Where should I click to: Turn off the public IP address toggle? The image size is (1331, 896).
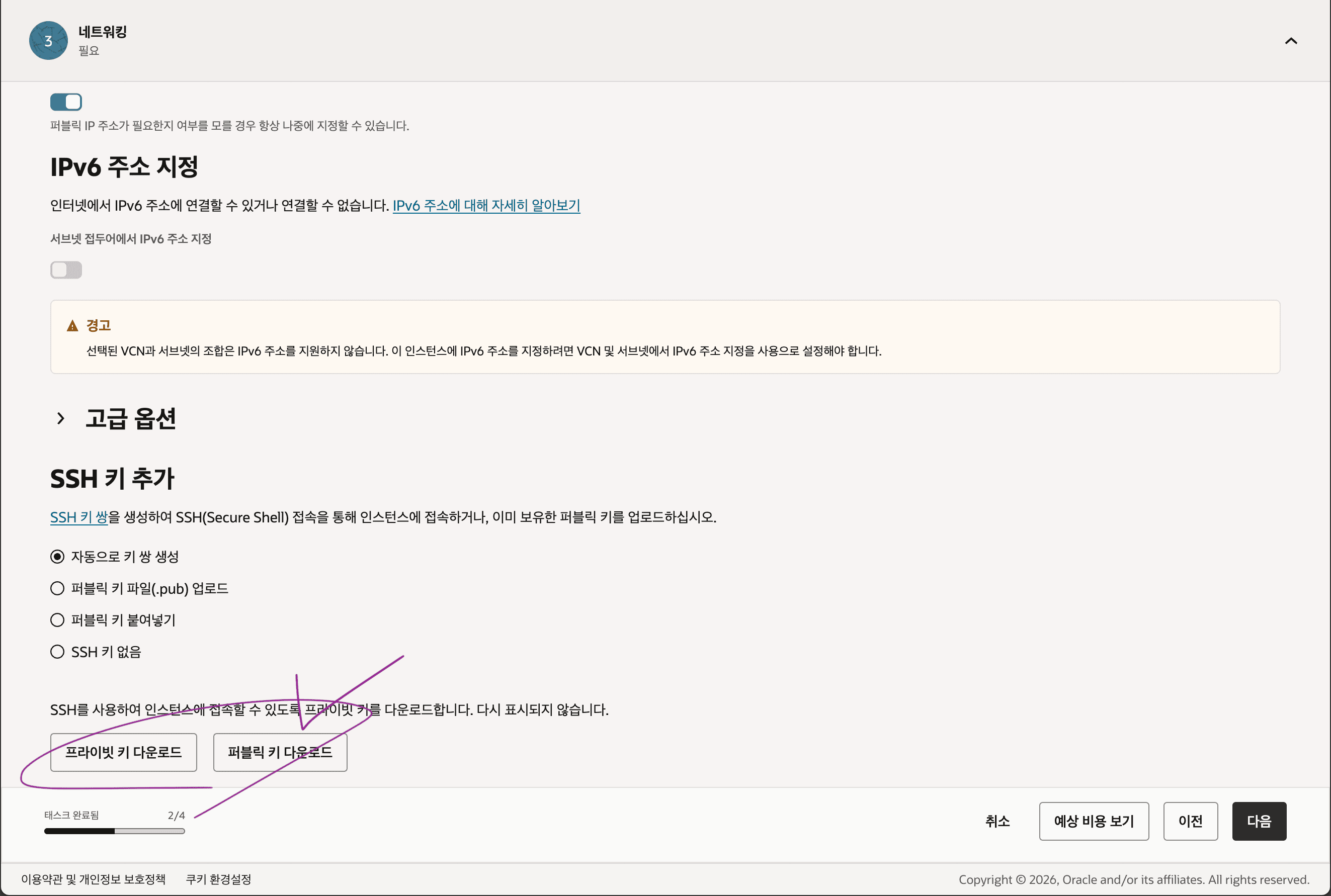[66, 102]
